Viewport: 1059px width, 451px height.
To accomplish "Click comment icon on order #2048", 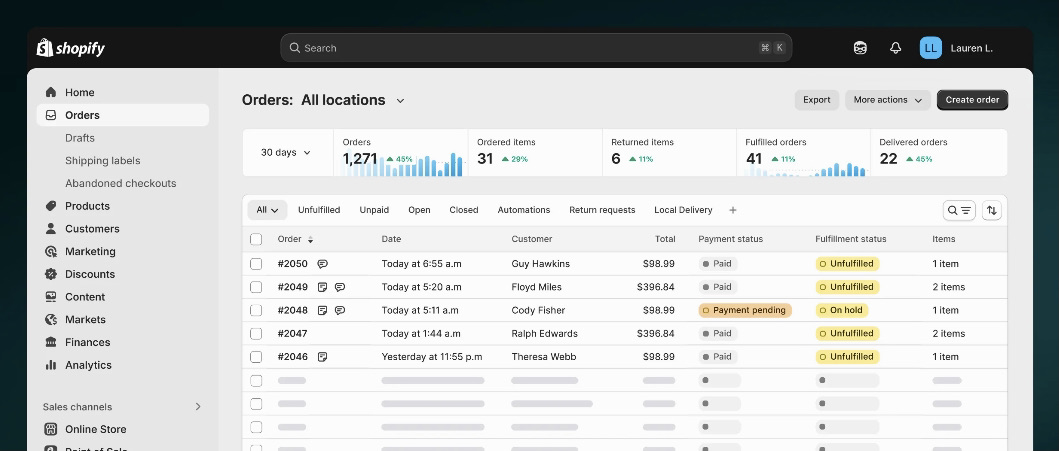I will click(340, 311).
